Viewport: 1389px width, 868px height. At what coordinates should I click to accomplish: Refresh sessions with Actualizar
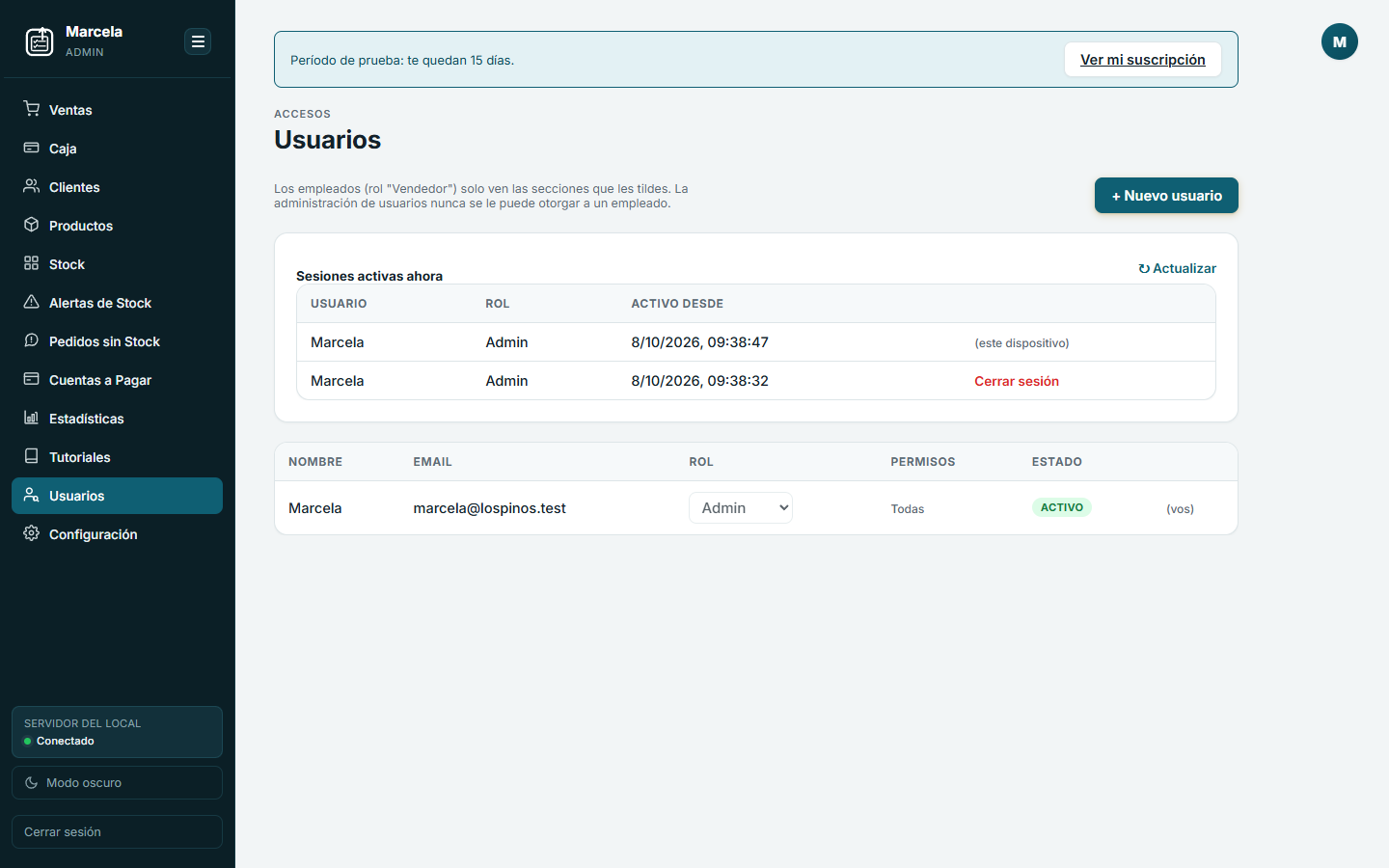click(x=1177, y=268)
